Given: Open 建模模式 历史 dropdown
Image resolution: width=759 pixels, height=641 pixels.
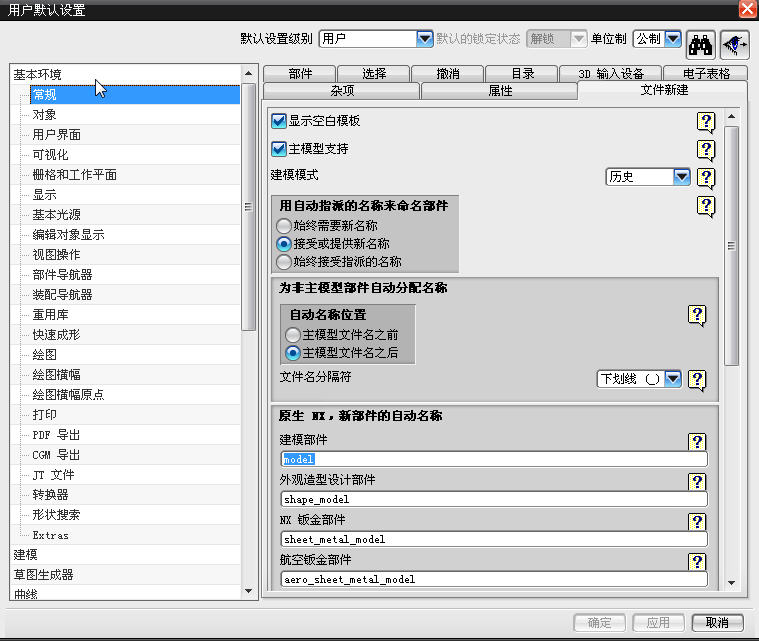Looking at the screenshot, I should click(682, 177).
